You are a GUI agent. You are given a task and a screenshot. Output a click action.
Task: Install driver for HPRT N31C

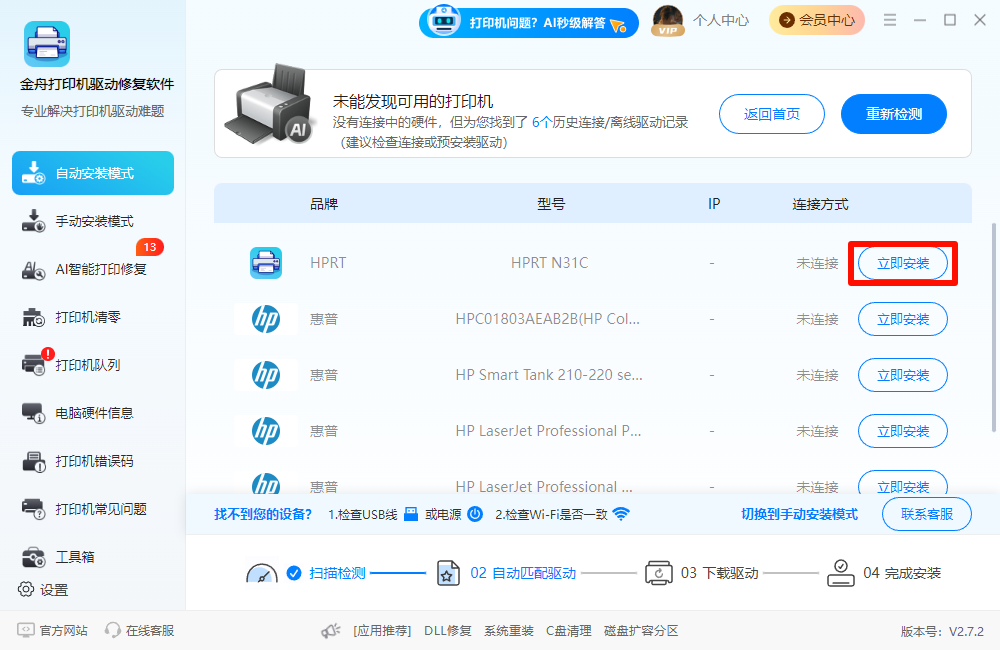click(x=902, y=263)
